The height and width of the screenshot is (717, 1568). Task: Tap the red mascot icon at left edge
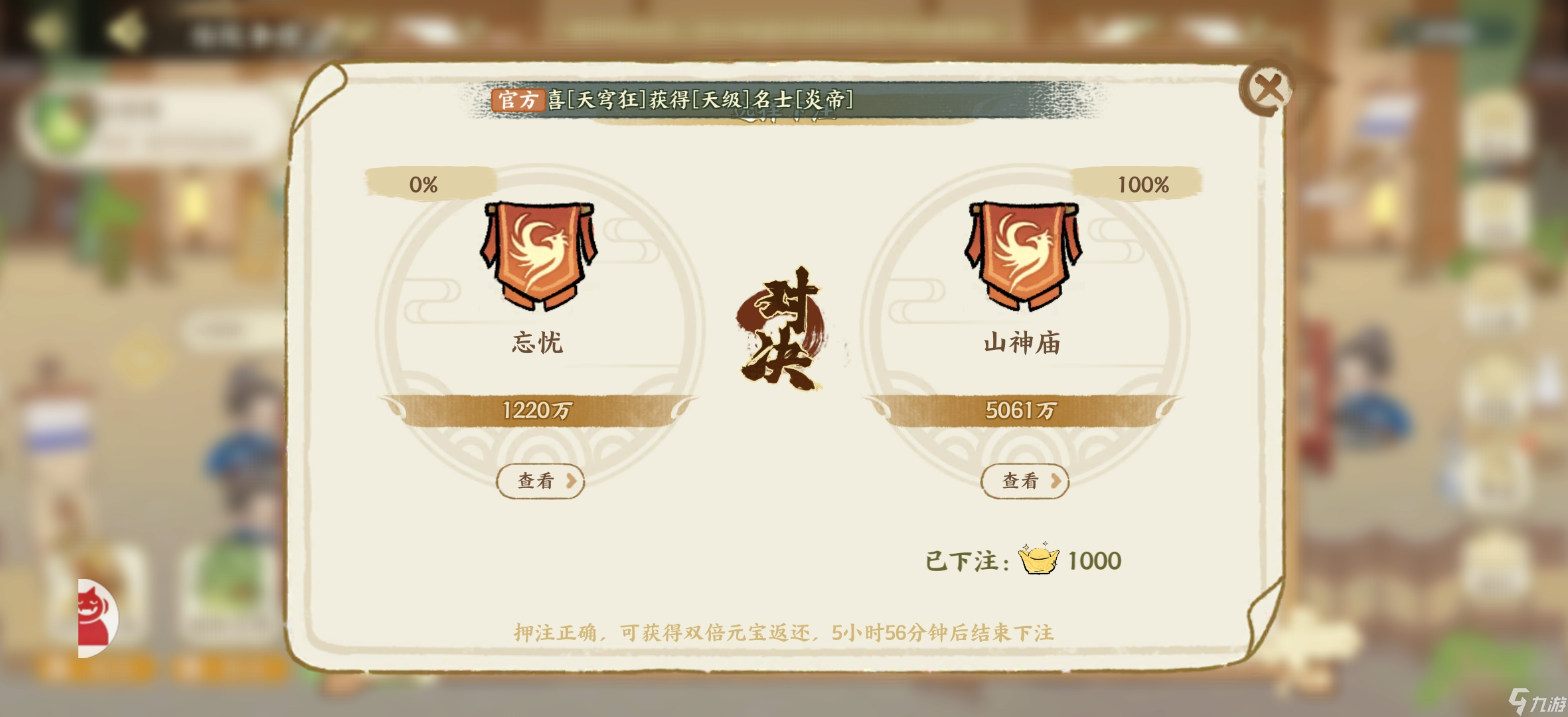click(x=96, y=618)
